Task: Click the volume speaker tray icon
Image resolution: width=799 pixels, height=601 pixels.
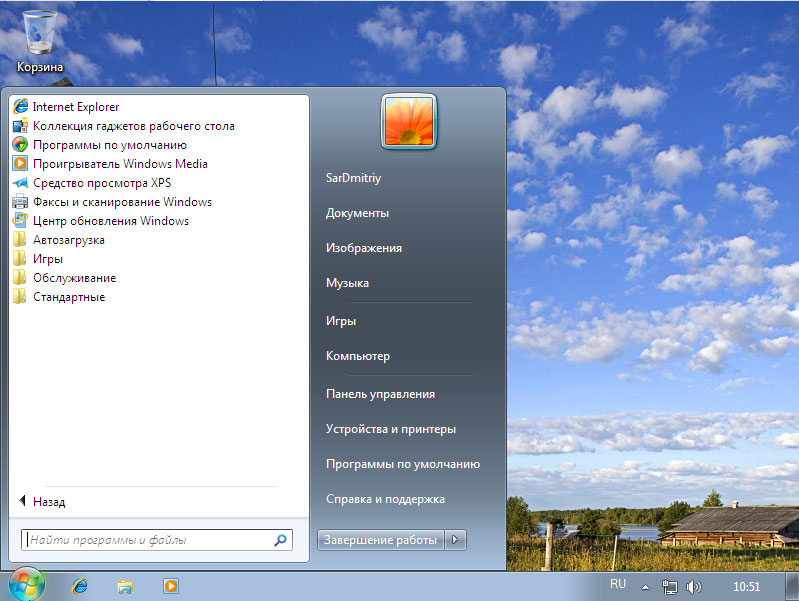Action: (x=694, y=586)
